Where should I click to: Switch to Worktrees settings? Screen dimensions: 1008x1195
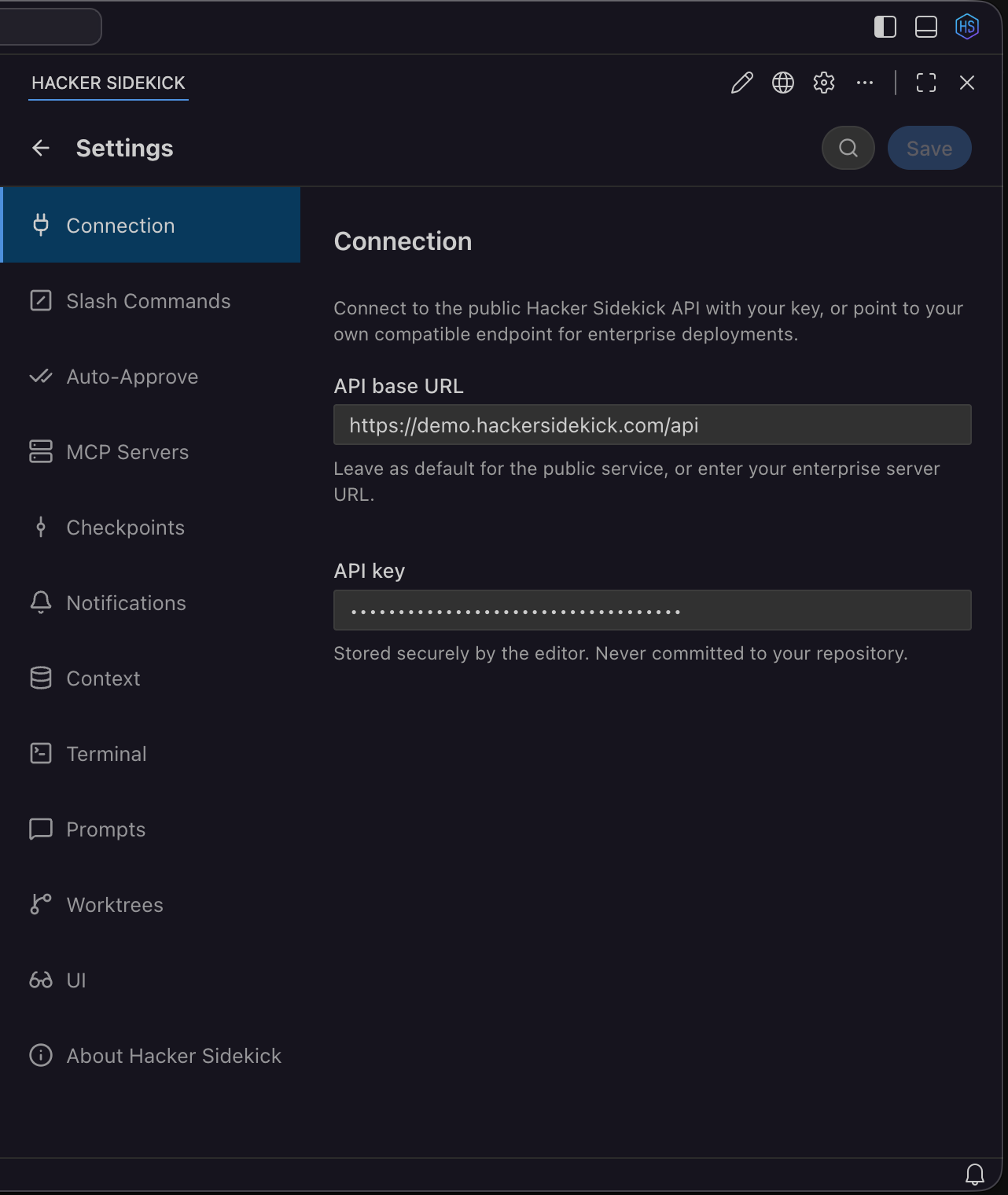150,904
